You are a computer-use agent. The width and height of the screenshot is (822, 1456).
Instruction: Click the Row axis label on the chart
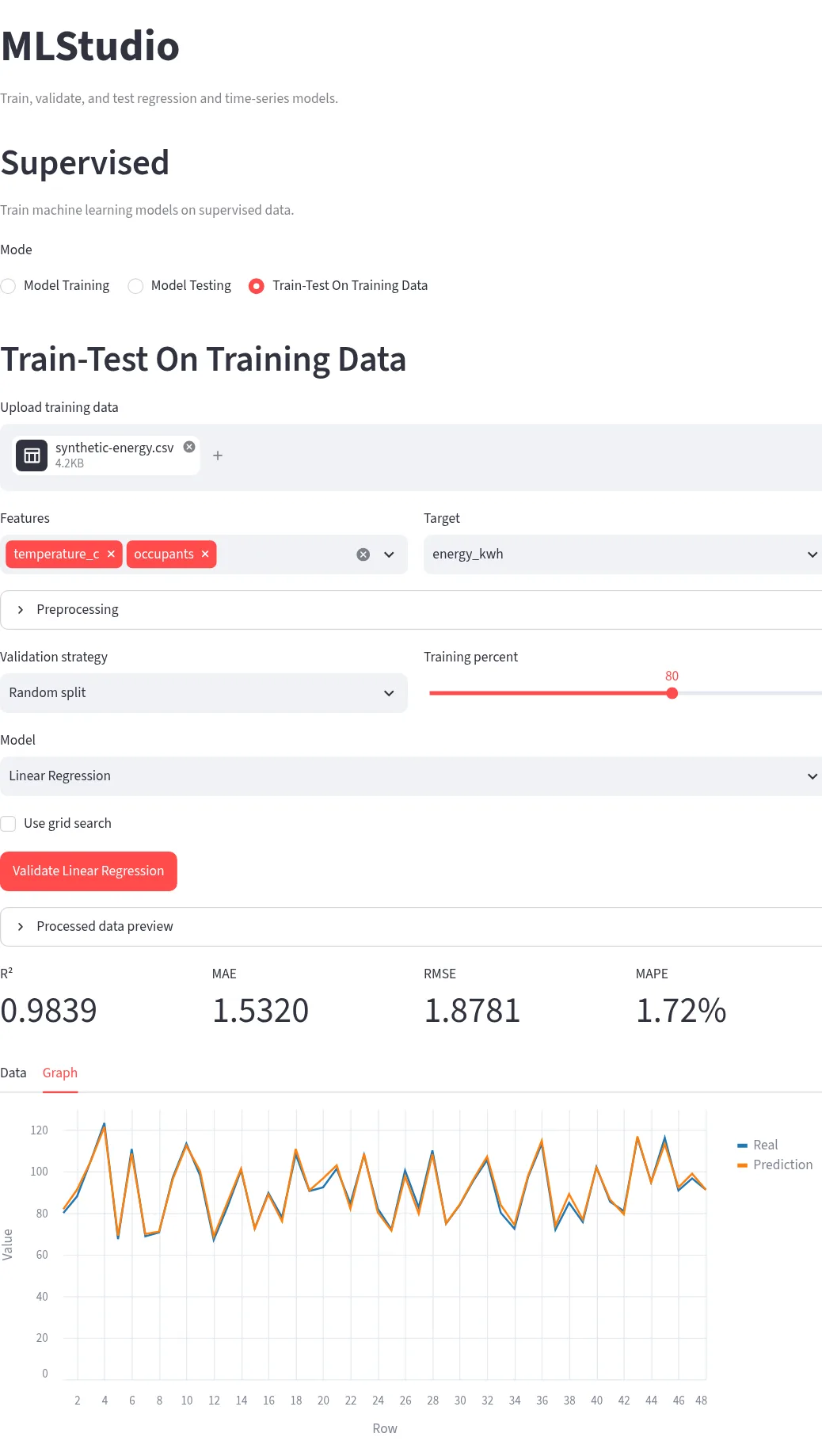click(x=385, y=1428)
